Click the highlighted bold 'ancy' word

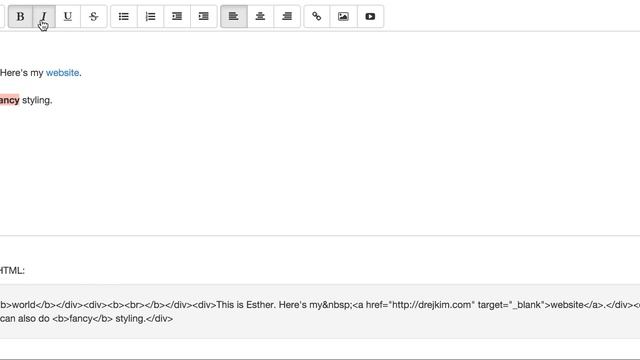click(x=9, y=100)
